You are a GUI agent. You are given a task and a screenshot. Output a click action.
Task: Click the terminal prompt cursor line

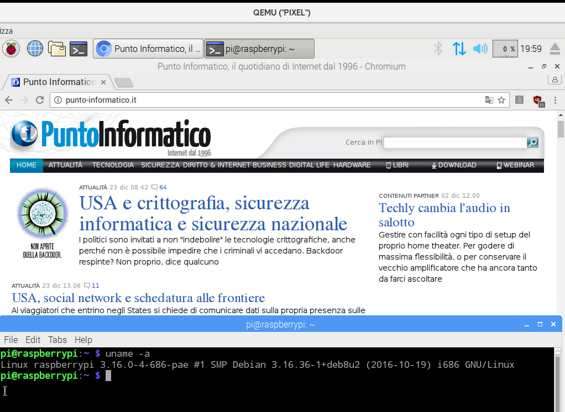coord(56,376)
